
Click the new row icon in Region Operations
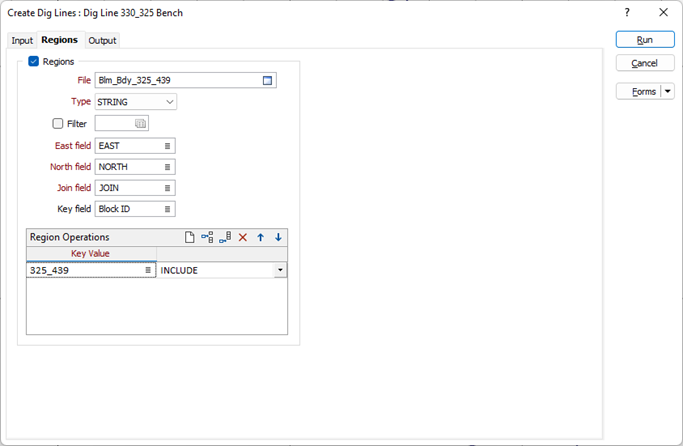click(189, 237)
